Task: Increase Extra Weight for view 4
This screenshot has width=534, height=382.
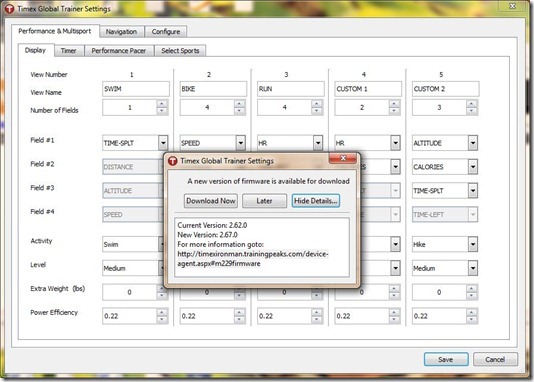Action: (x=394, y=288)
